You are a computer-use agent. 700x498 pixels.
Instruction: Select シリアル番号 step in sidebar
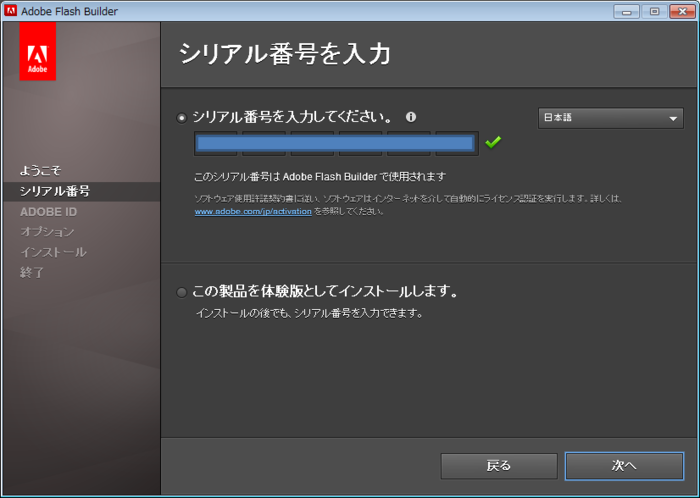coord(55,191)
